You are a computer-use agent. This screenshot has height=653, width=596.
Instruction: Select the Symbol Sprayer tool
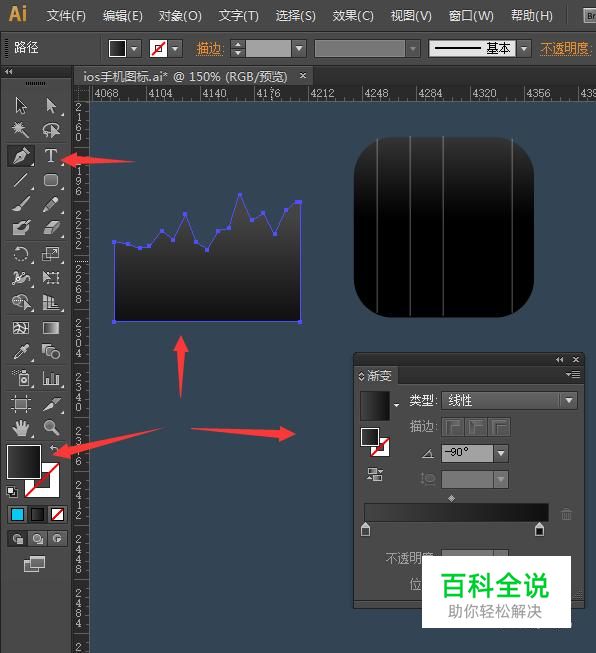click(21, 378)
